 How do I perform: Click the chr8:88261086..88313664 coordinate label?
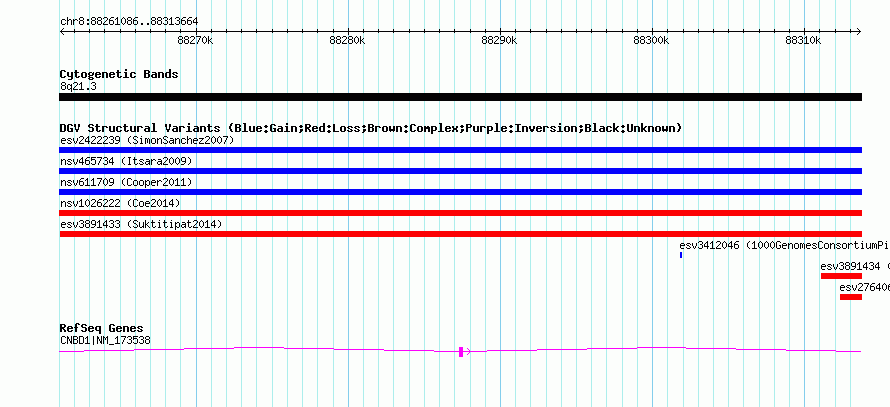(x=129, y=22)
